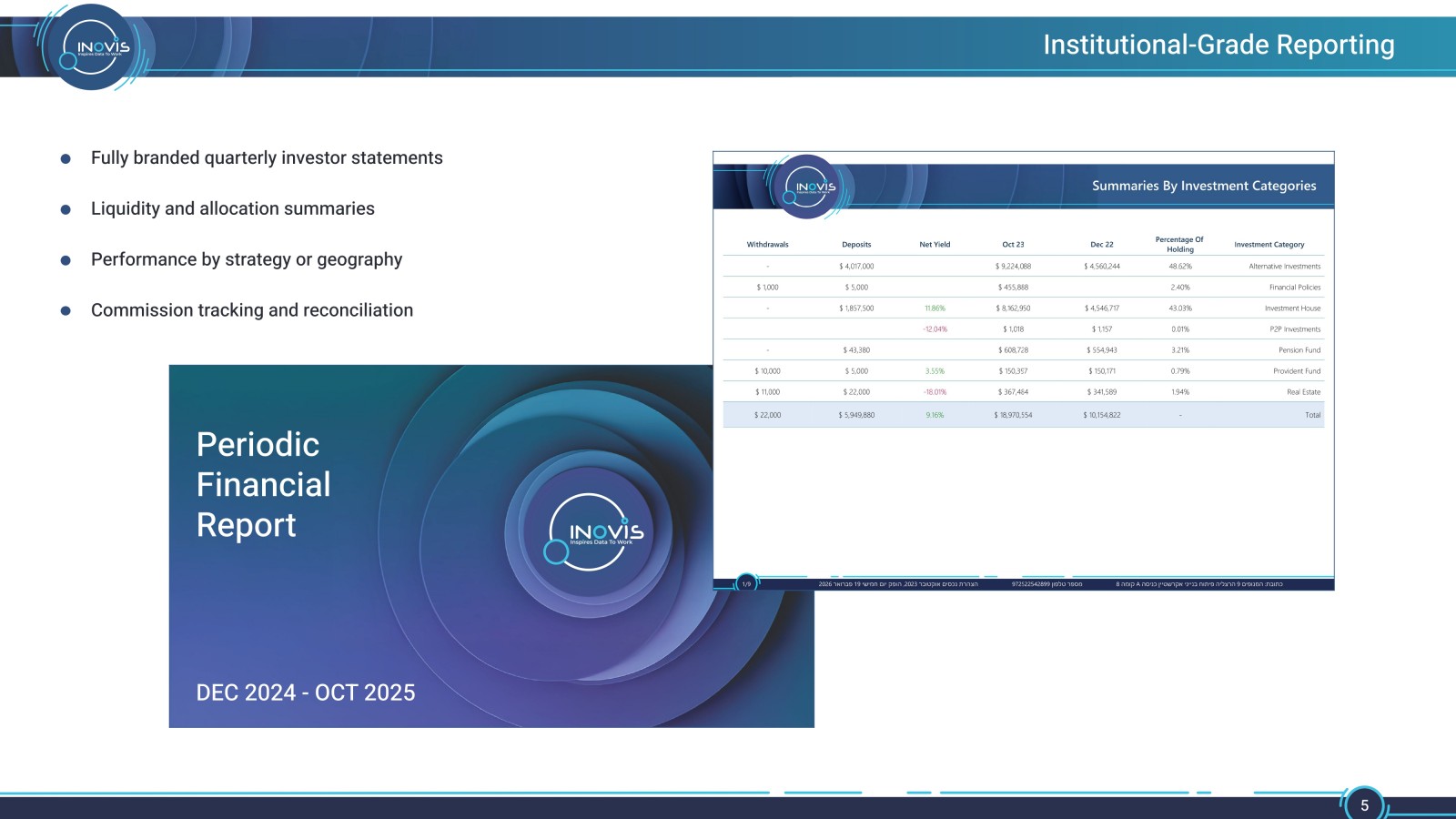Click the INOVIS logo on the Summaries report header
Screen dimensions: 1456x819
click(x=810, y=187)
